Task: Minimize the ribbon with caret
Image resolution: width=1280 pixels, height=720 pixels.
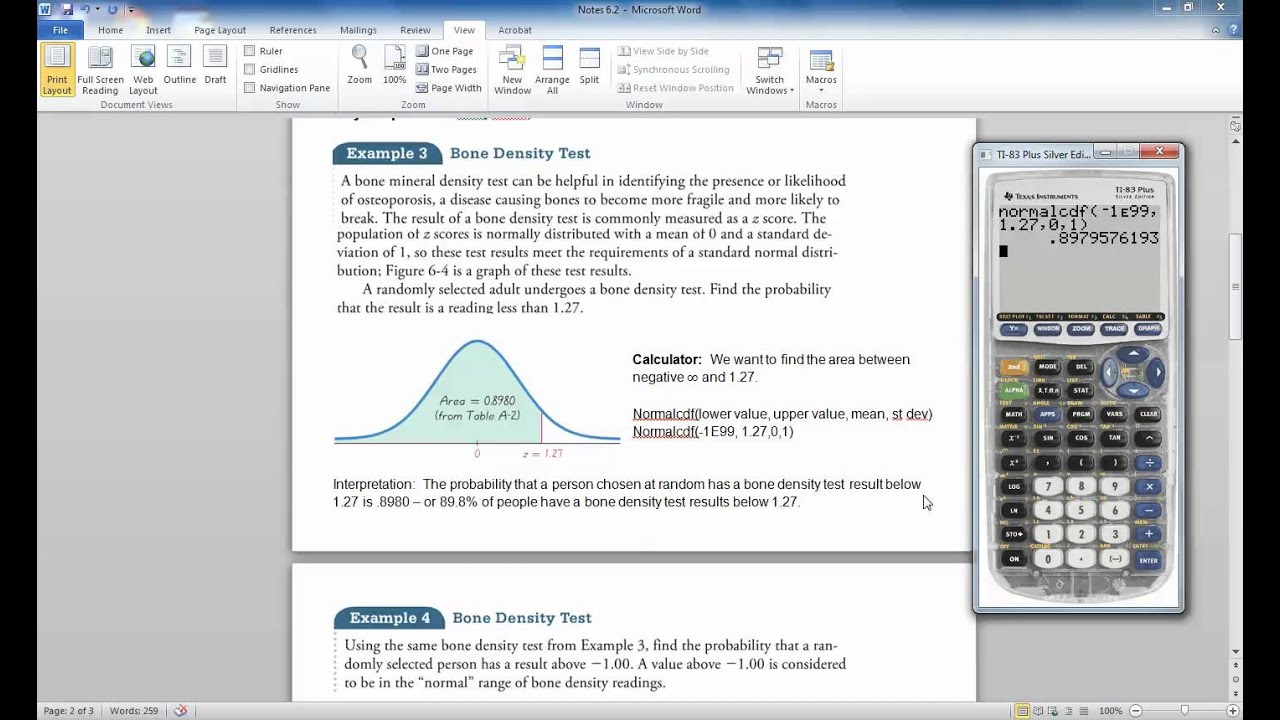Action: click(1215, 30)
